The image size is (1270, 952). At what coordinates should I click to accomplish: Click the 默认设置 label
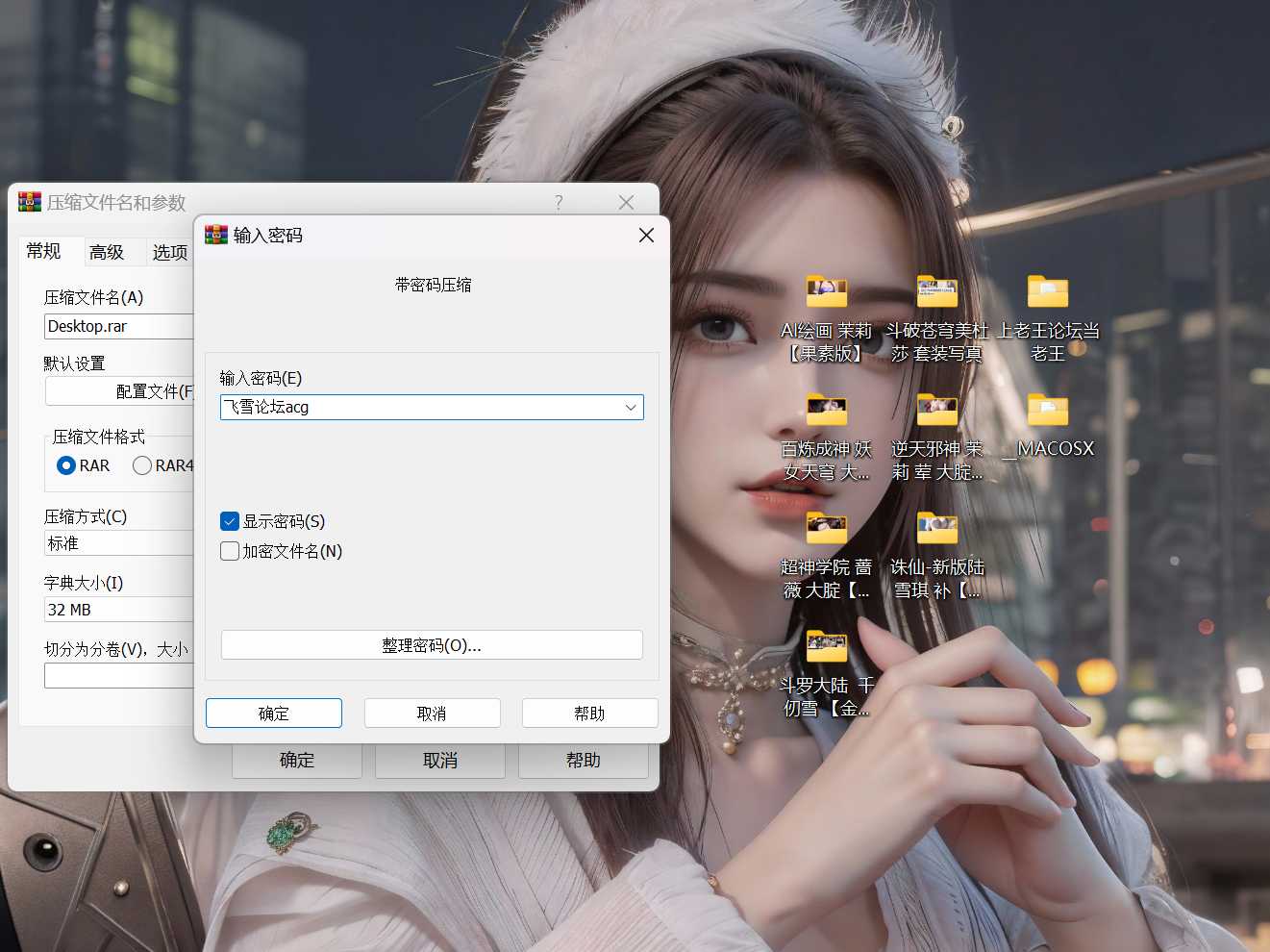74,363
